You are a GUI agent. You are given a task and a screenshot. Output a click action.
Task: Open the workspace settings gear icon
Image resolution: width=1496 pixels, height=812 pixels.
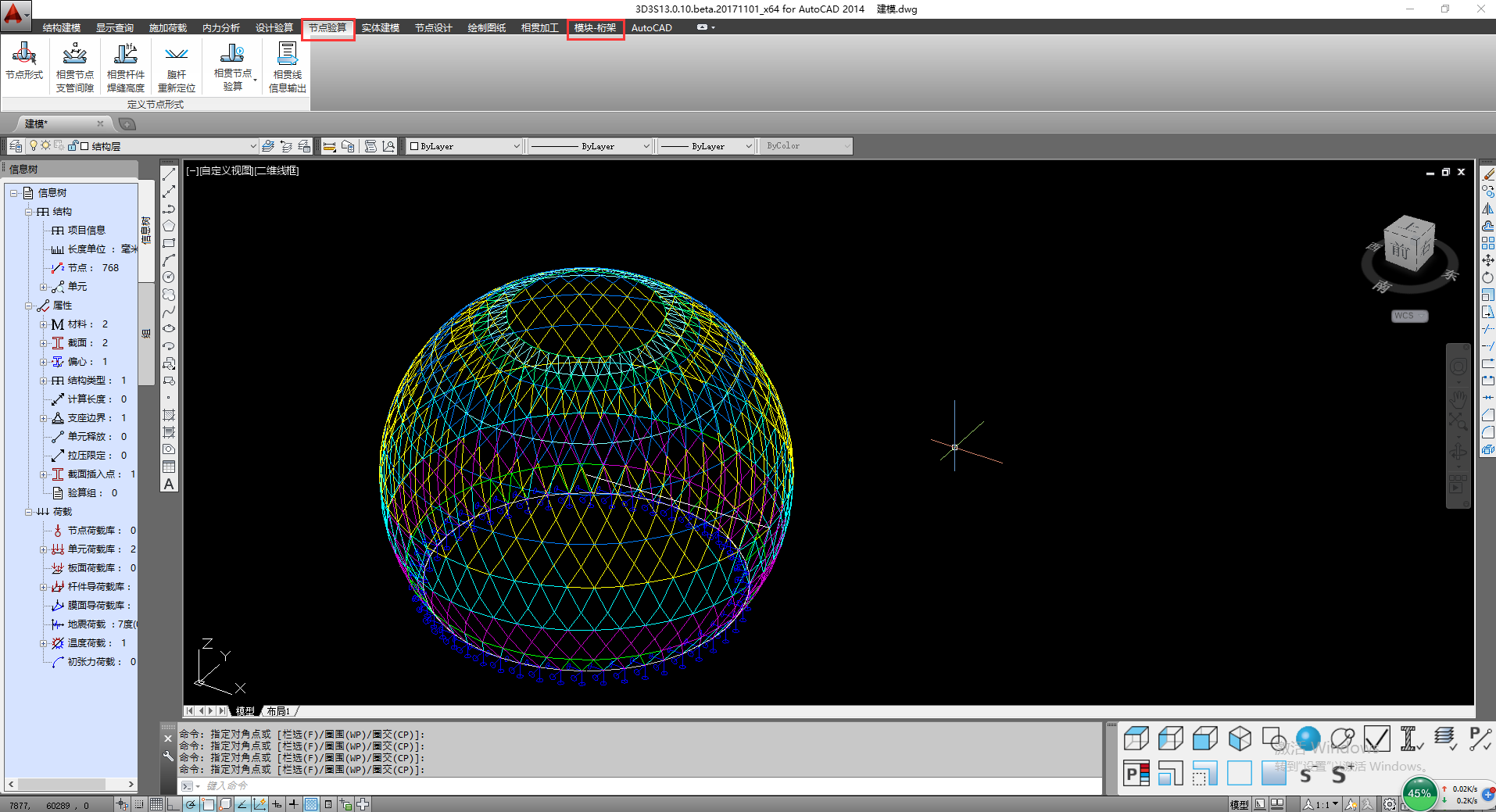[x=1390, y=804]
